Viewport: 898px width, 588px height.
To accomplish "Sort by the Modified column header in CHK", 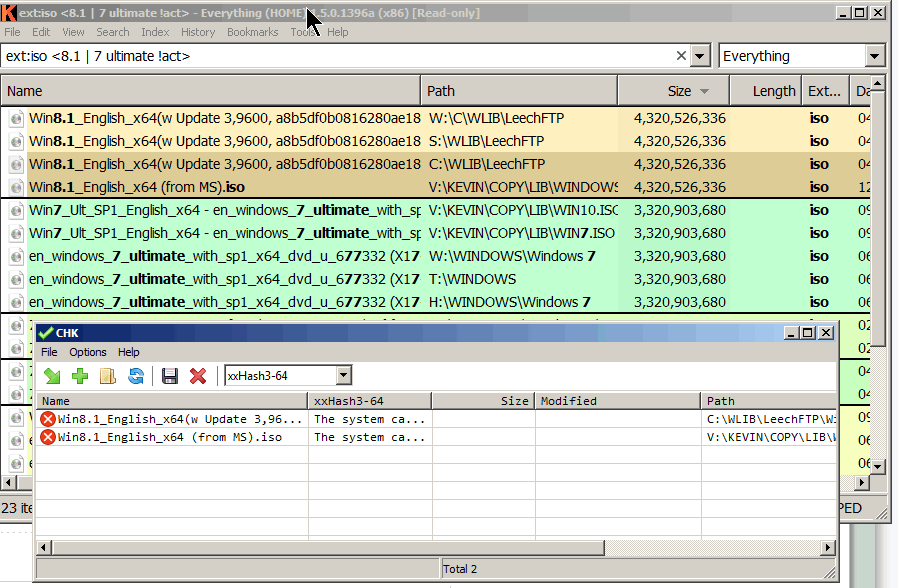I will (617, 401).
